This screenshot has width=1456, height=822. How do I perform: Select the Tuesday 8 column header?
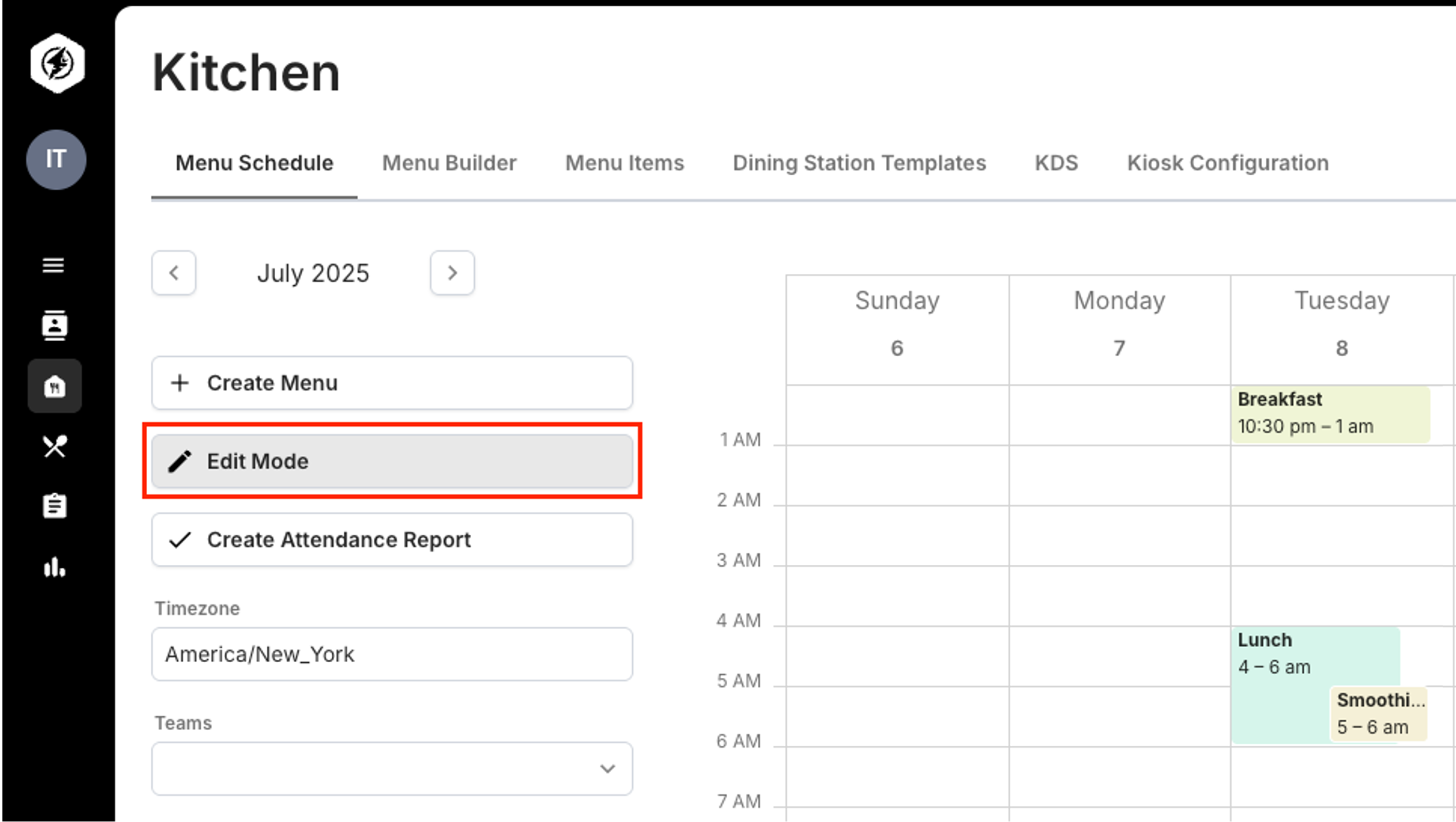pos(1342,330)
